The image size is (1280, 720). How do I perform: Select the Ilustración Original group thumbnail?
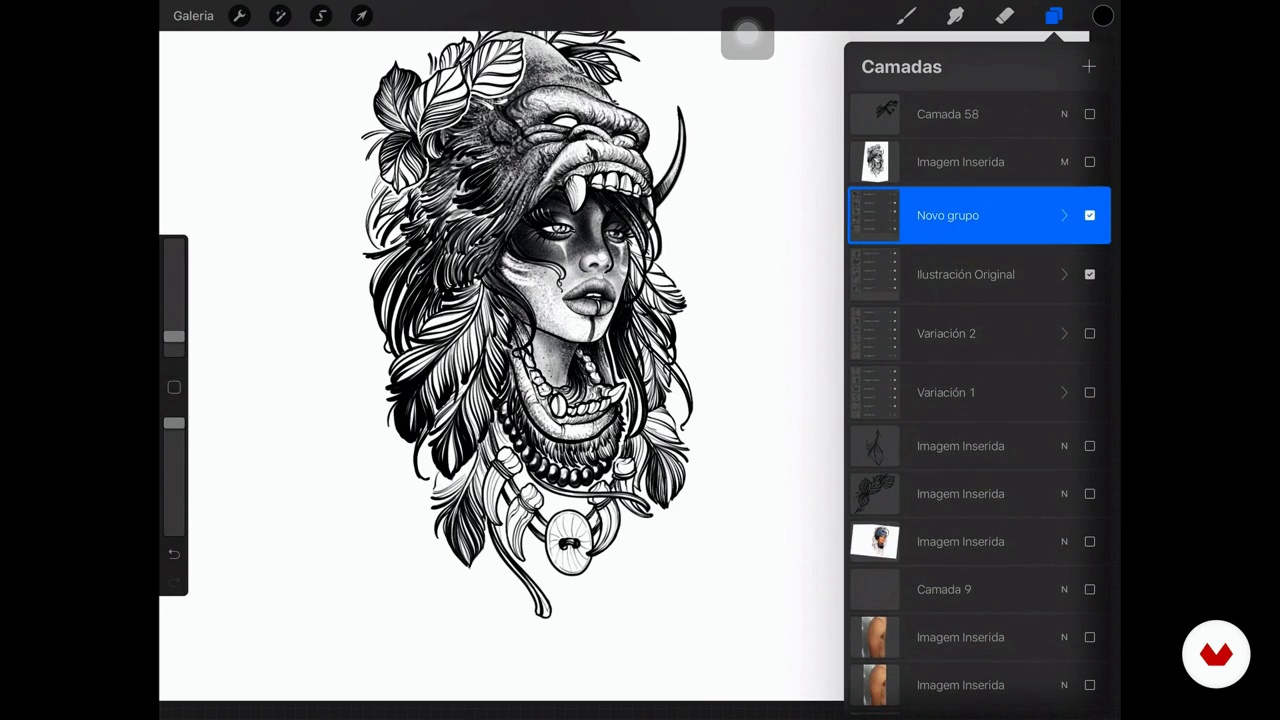(x=875, y=274)
